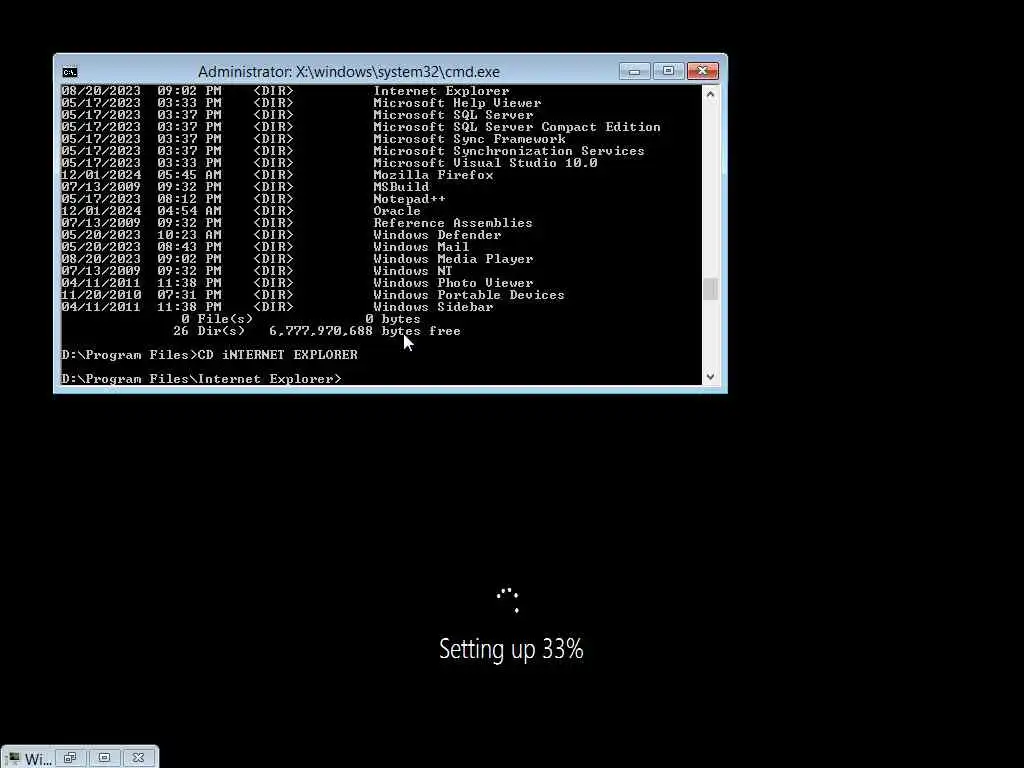Click the 'Microsoft Sync Framework' line
Screen dimensions: 1024x768
[x=313, y=139]
